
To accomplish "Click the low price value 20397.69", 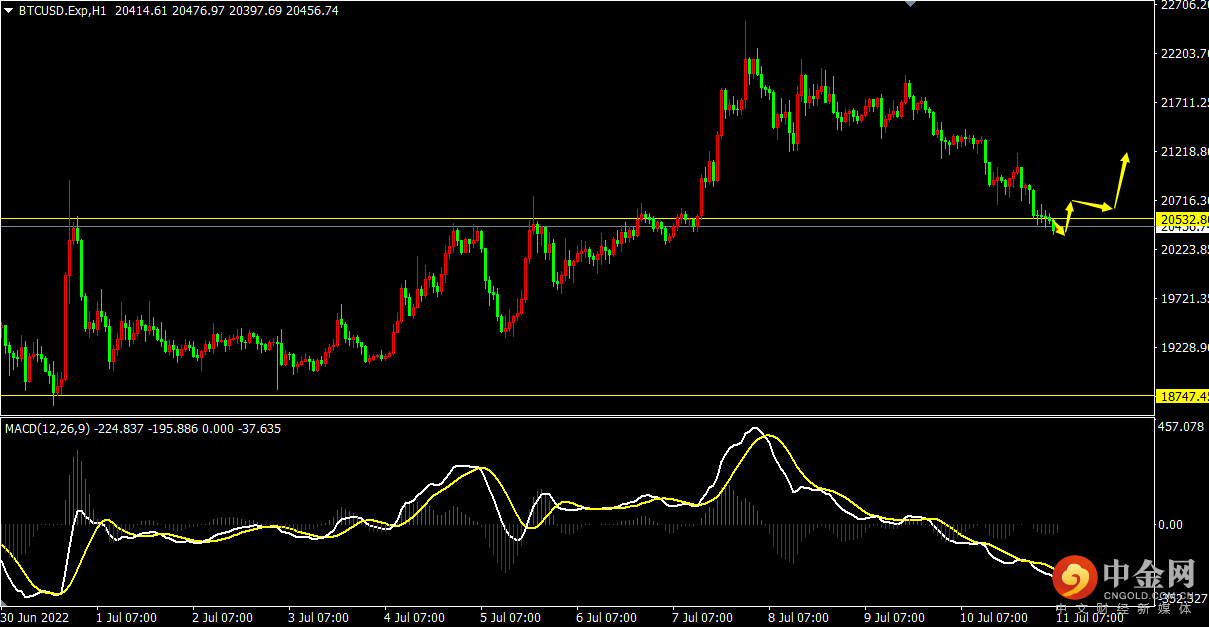I will (253, 10).
